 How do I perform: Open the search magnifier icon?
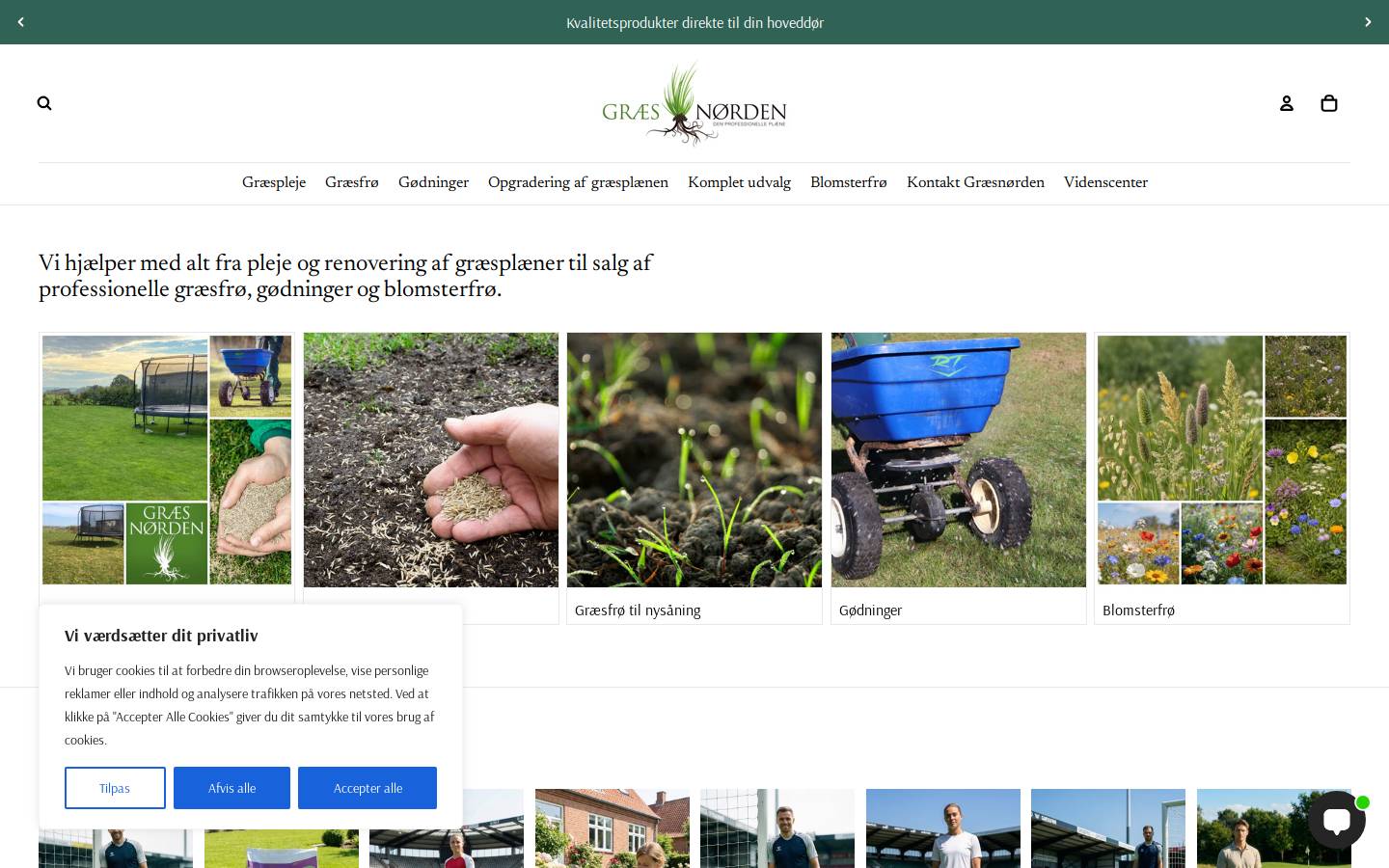[44, 103]
